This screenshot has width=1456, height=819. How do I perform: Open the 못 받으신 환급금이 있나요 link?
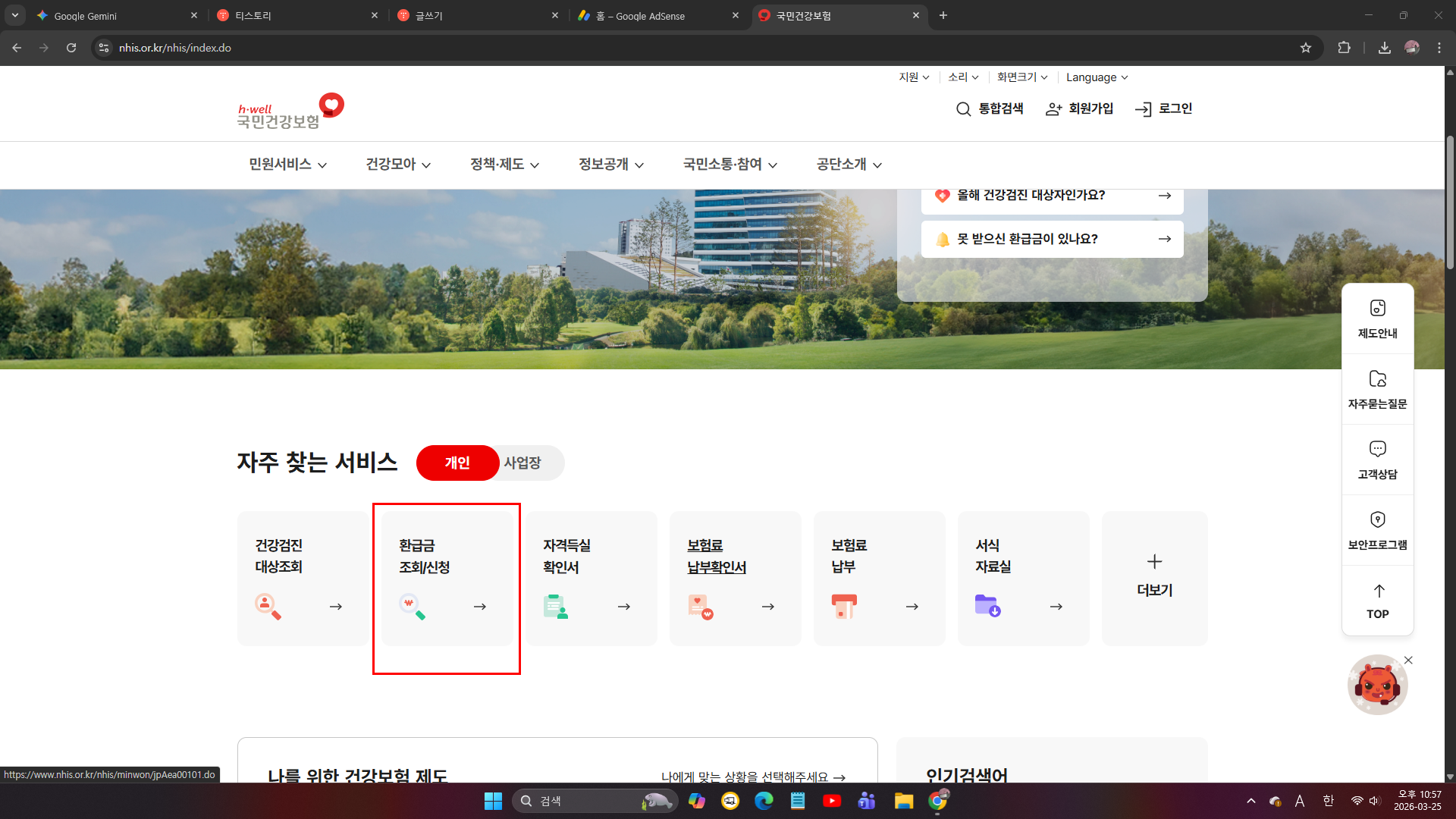[1051, 238]
